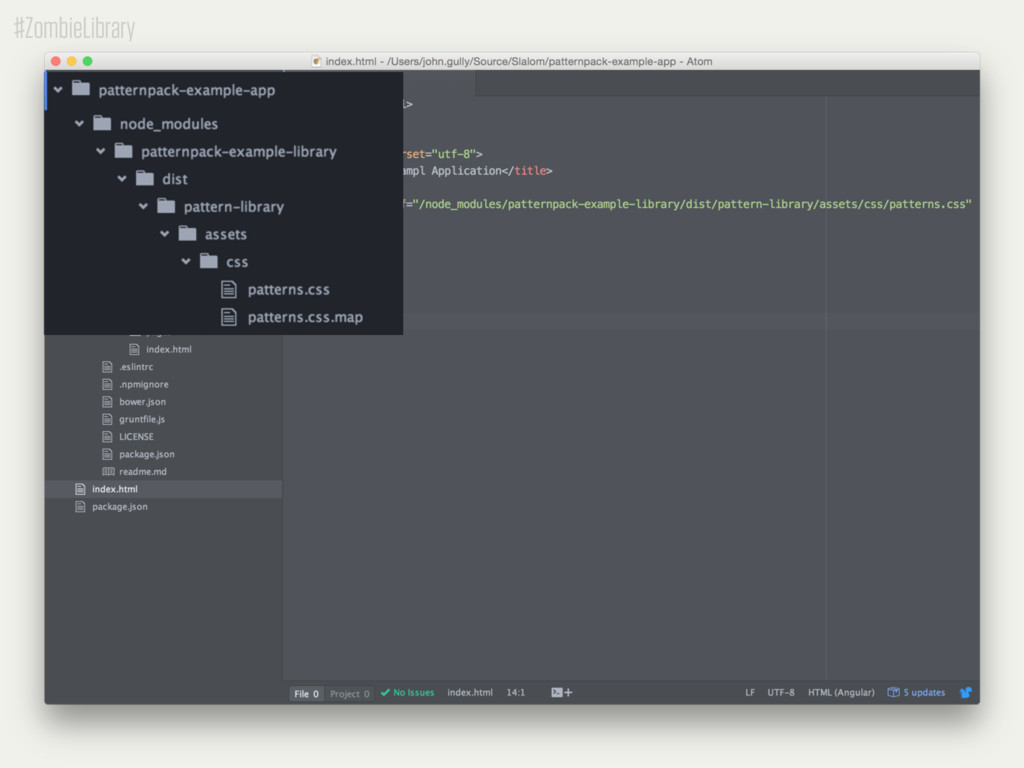This screenshot has width=1024, height=768.
Task: Click the assets folder icon
Action: (187, 233)
